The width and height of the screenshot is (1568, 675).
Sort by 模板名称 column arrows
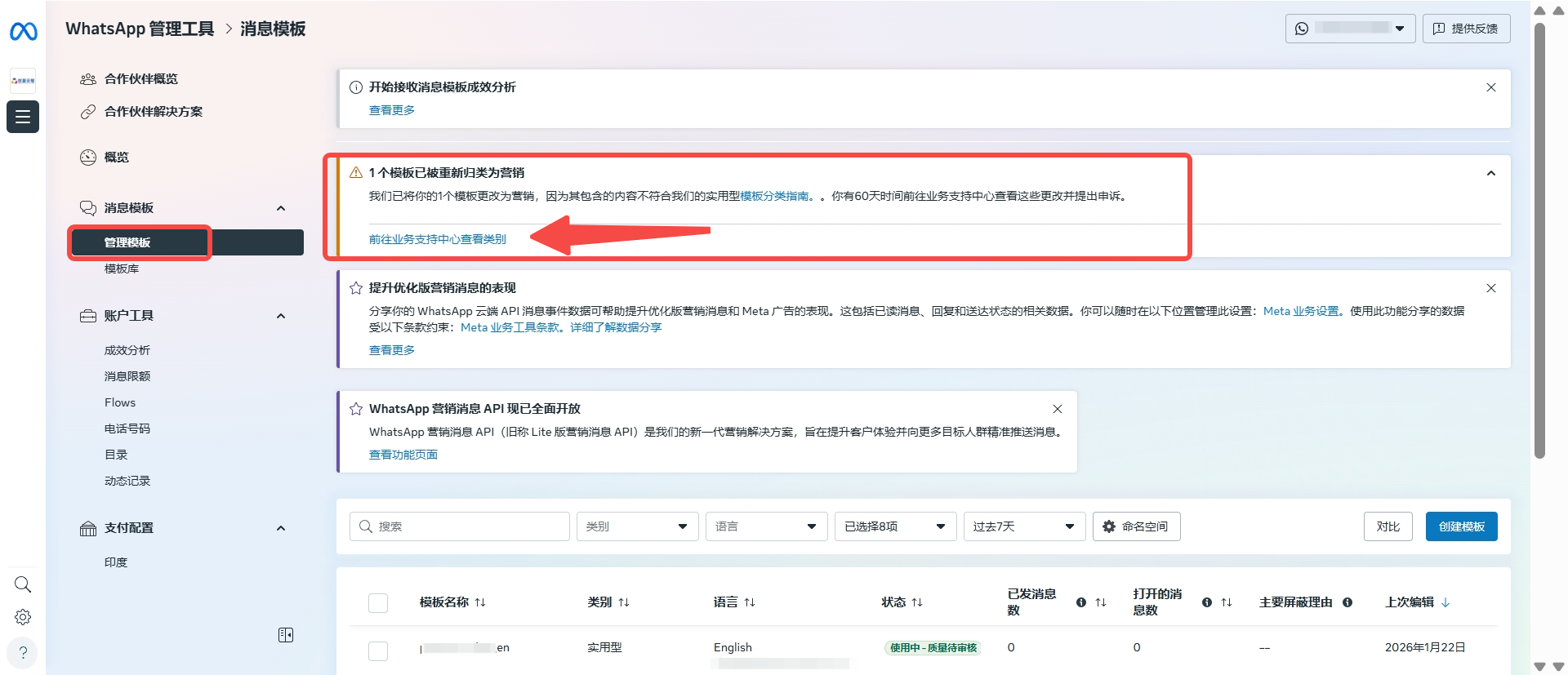coord(480,602)
